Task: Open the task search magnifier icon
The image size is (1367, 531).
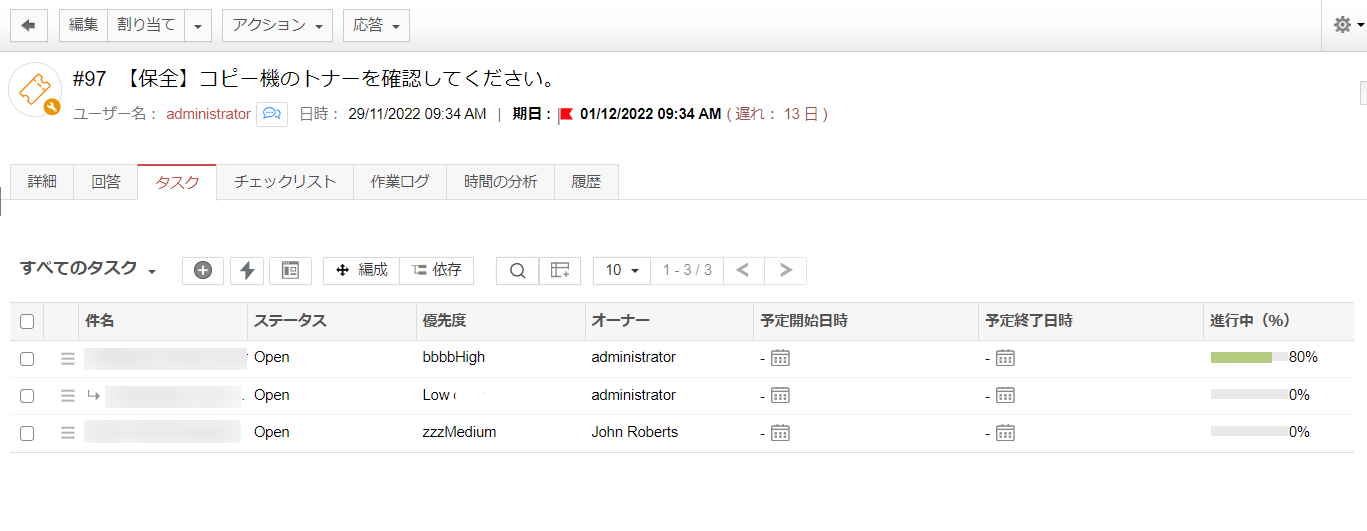Action: [x=517, y=270]
